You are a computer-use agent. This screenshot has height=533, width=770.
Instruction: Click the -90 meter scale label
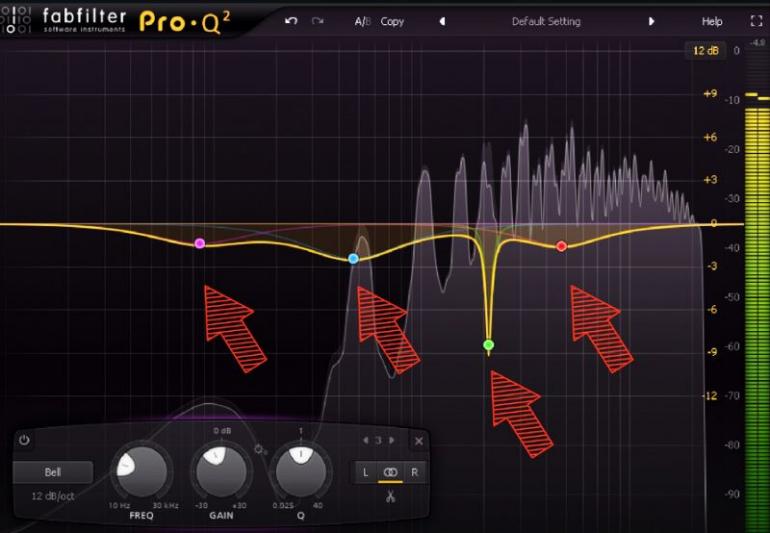[732, 494]
